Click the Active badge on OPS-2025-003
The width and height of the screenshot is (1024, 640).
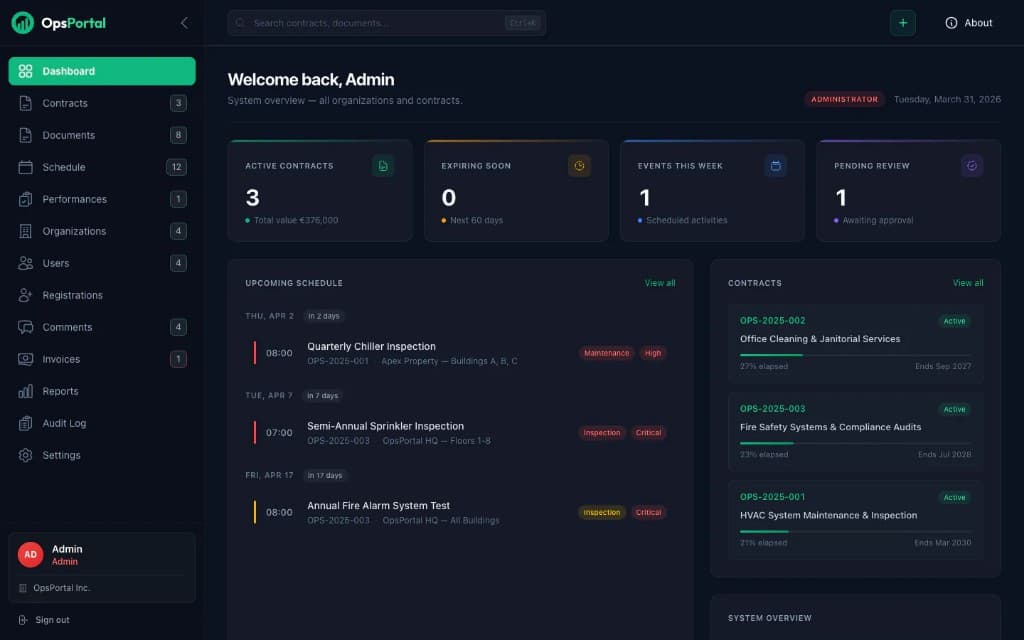tap(954, 409)
